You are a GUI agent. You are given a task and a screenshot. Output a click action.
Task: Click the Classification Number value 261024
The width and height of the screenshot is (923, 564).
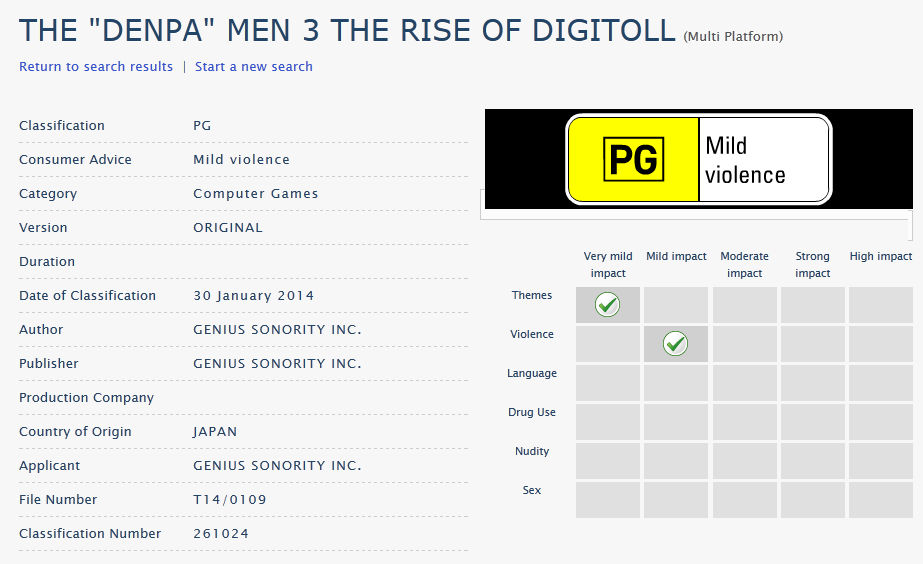[221, 534]
